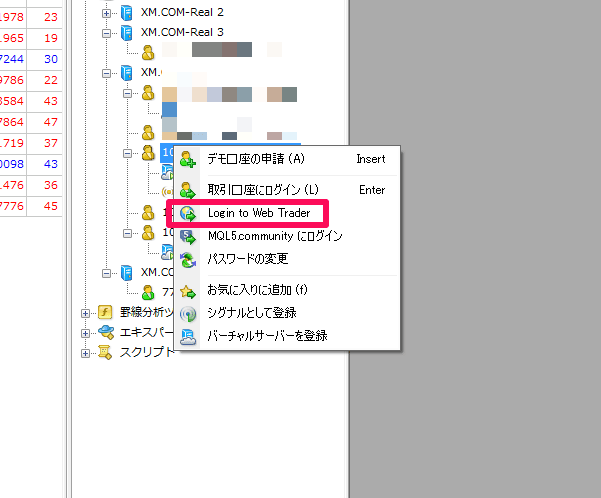The image size is (601, 498).
Task: Select the XM.COM-Real 3 tree label
Action: click(182, 32)
